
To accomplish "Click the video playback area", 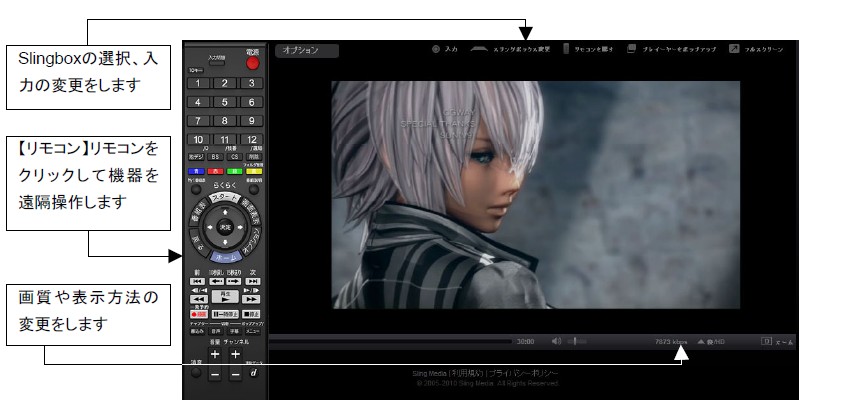I will pyautogui.click(x=535, y=195).
